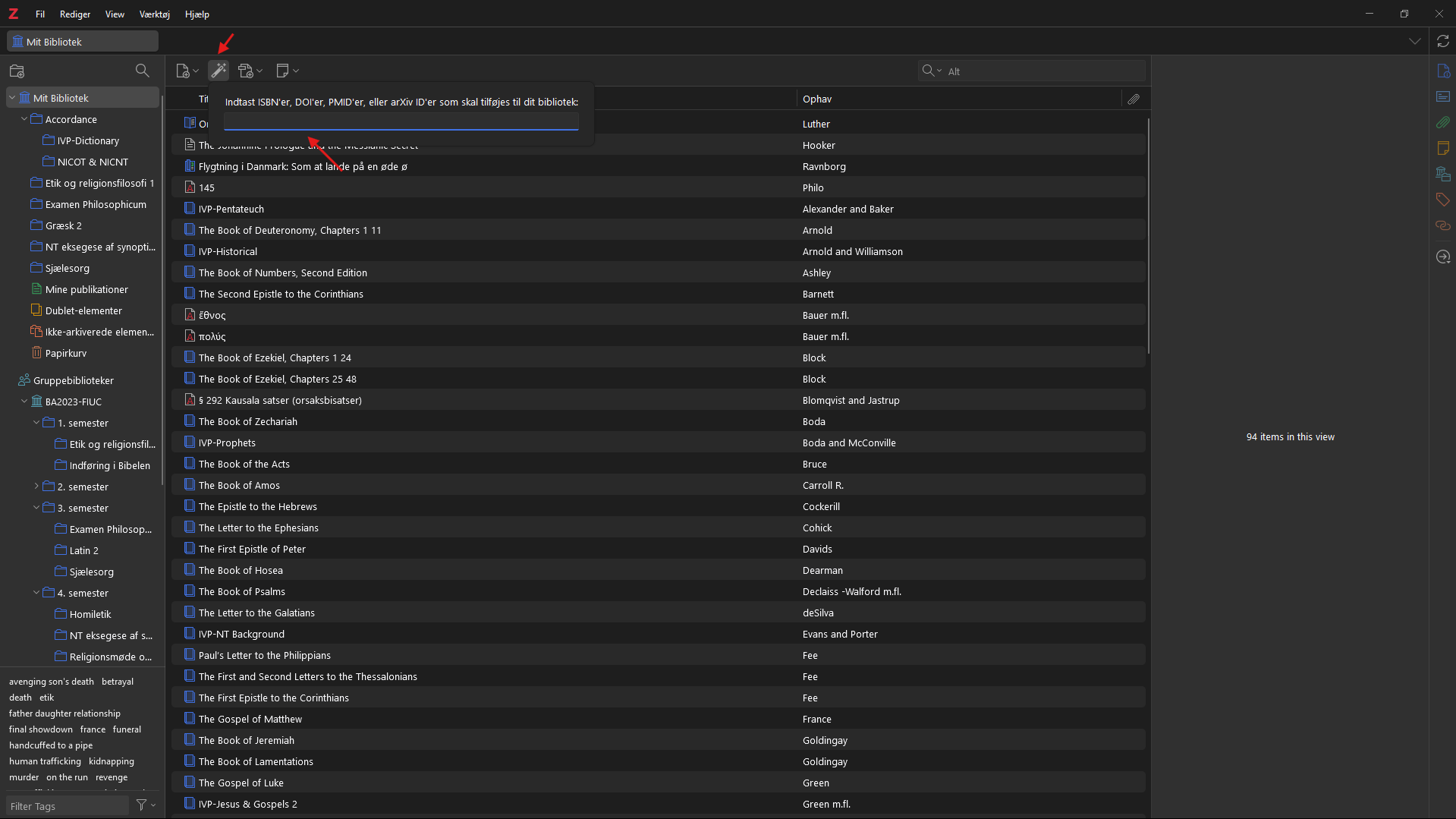This screenshot has height=819, width=1456.
Task: Click the Add Attachment icon
Action: pyautogui.click(x=246, y=70)
